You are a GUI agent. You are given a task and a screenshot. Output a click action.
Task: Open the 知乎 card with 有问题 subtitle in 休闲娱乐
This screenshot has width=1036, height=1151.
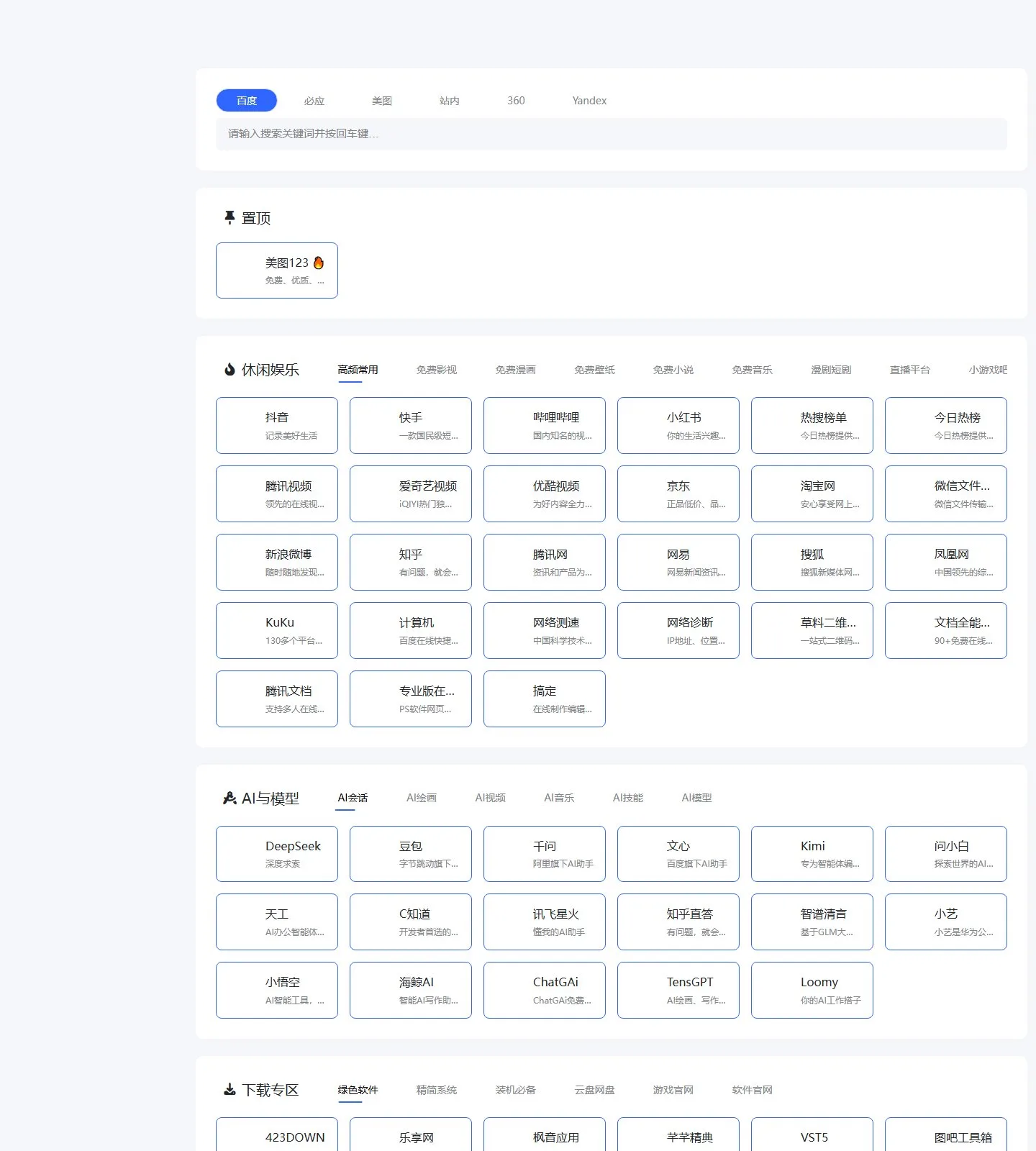411,562
